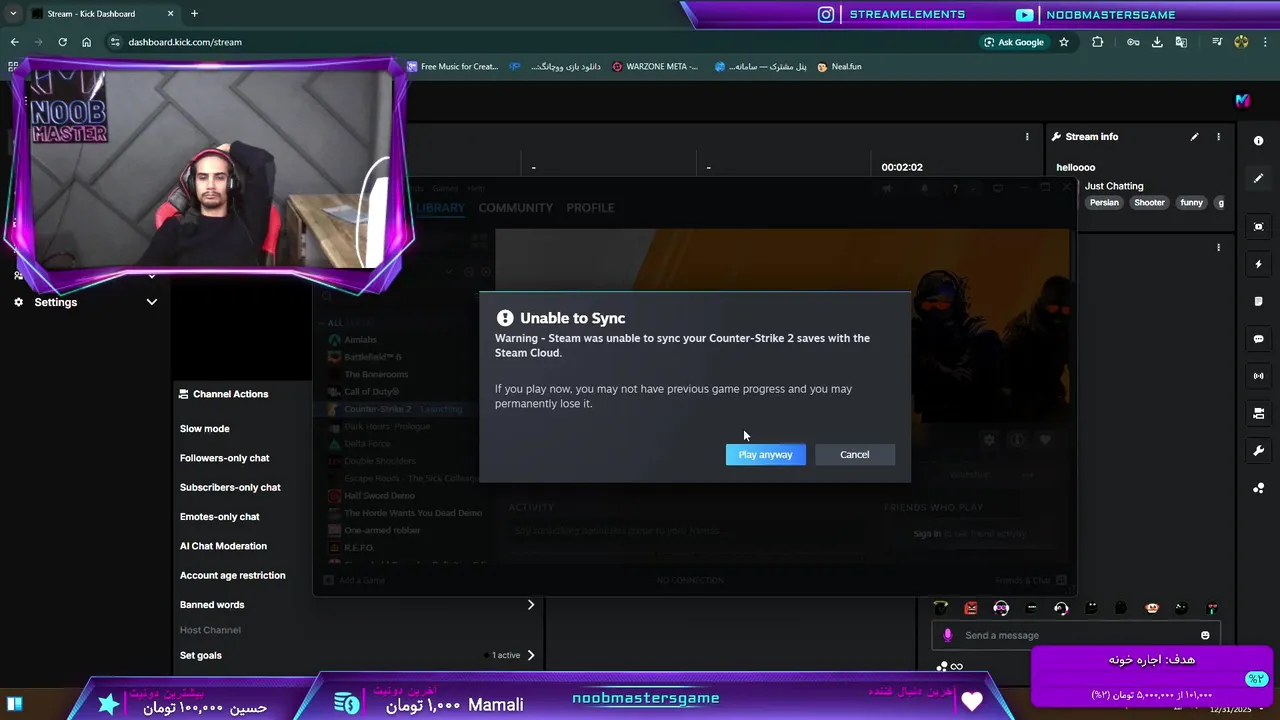Click the purple microphone icon in chat box

point(948,635)
